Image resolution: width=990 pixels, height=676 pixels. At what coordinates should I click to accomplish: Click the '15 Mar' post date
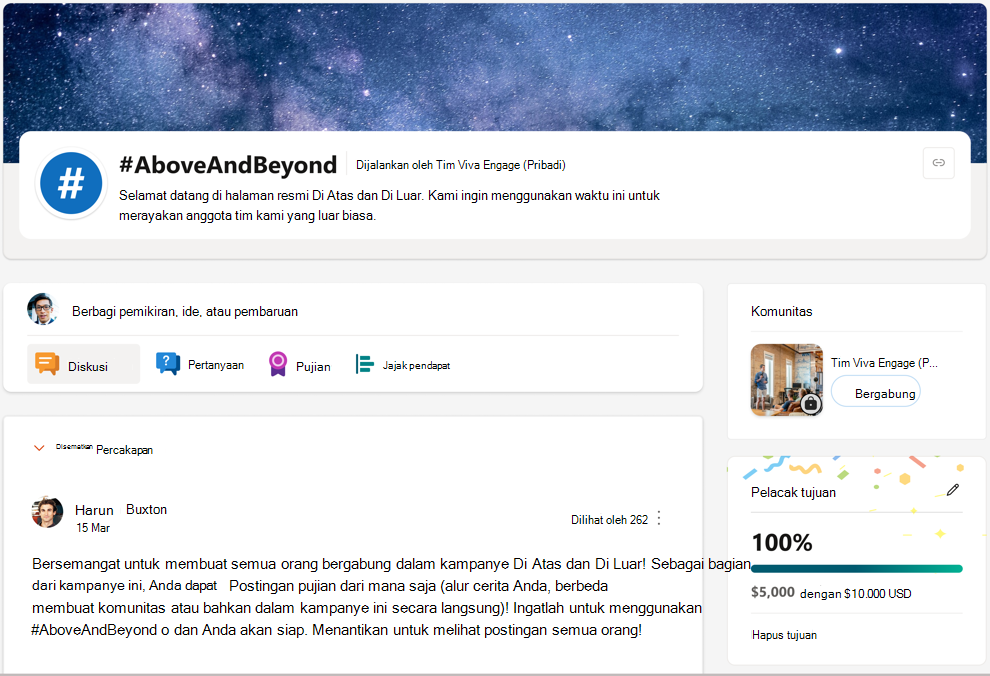coord(93,528)
